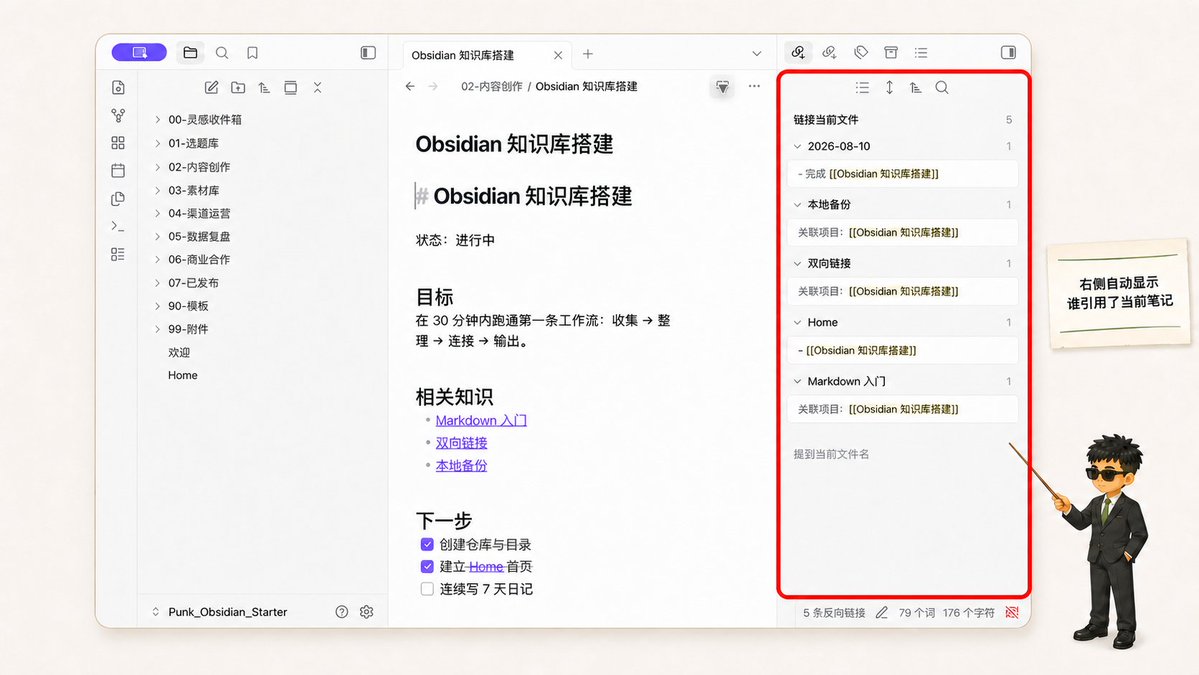1199x675 pixels.
Task: Toggle auto-reveal current file icon
Action: 291,87
